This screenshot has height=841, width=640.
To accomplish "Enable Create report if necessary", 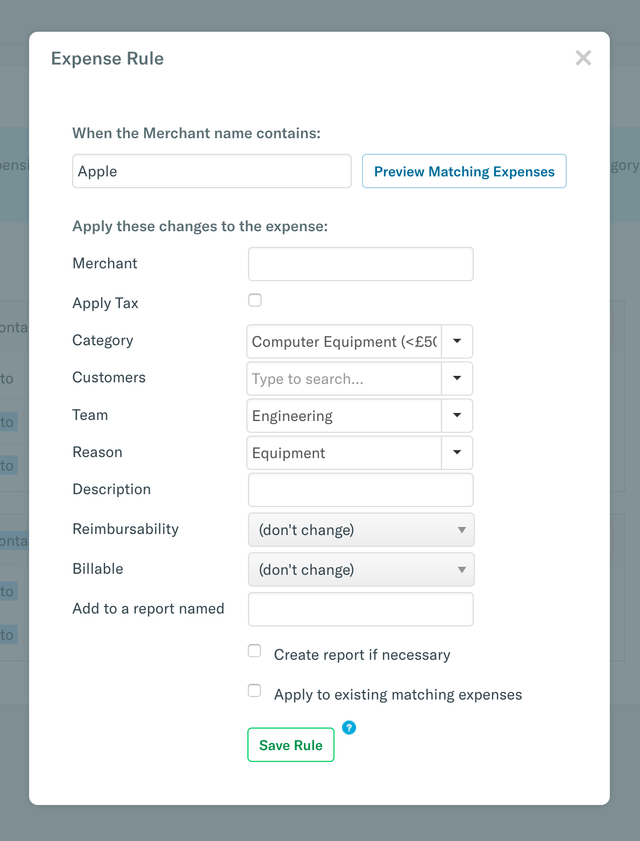I will (255, 652).
